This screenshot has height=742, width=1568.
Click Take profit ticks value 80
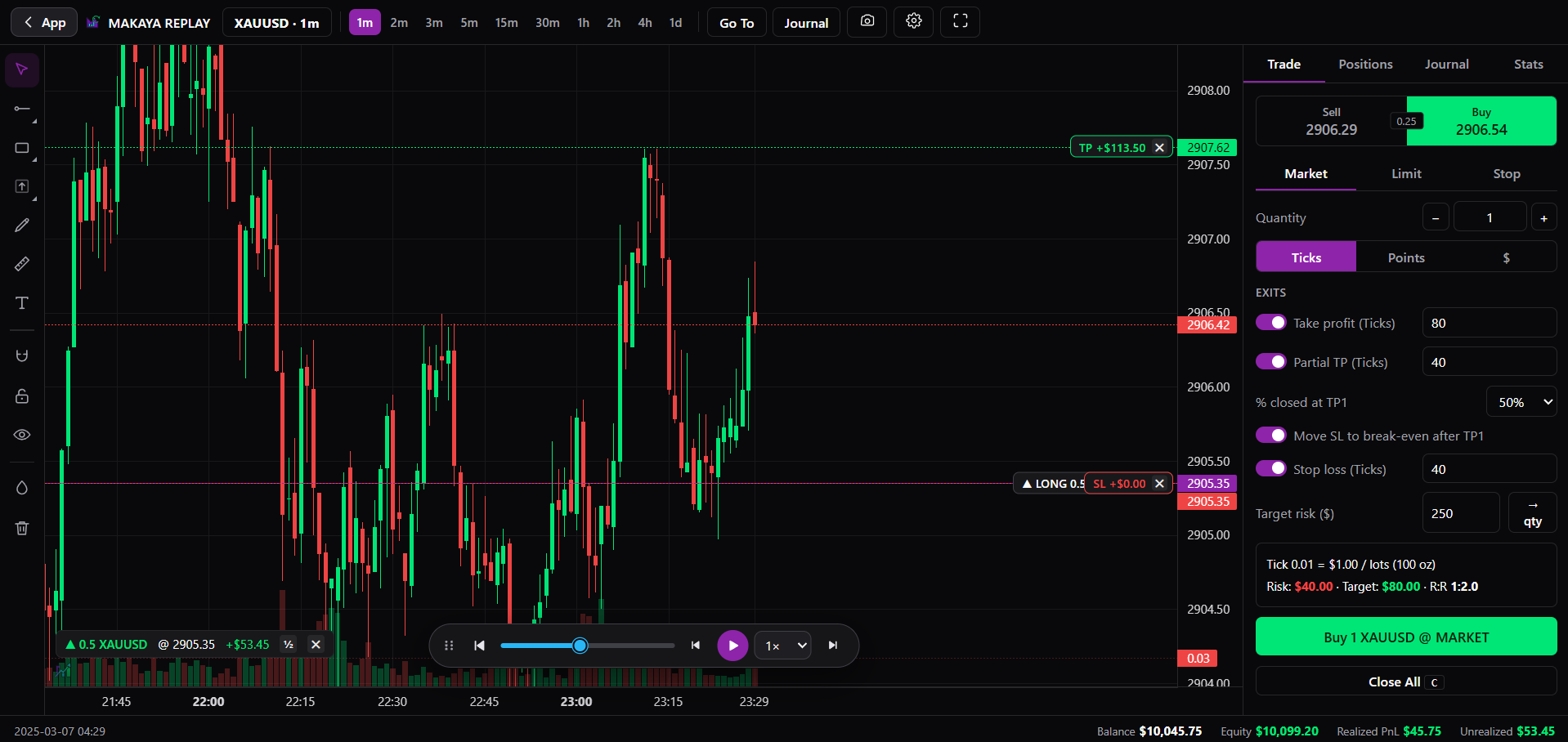[x=1489, y=323]
